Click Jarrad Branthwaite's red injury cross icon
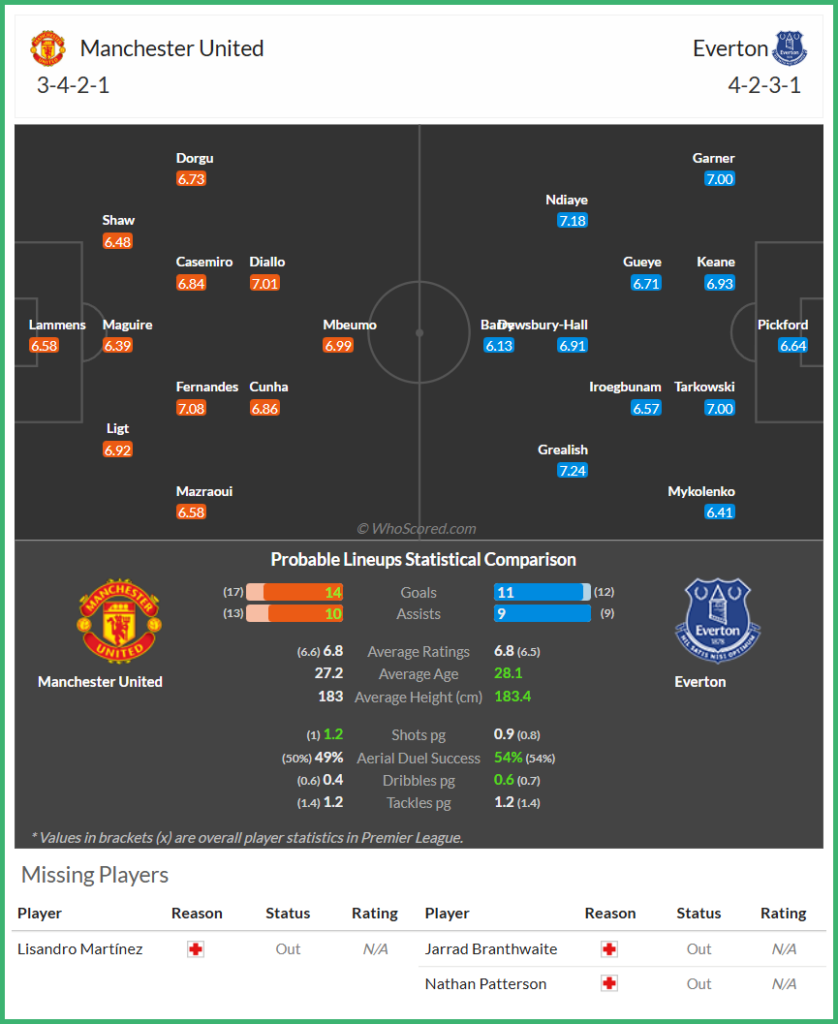The image size is (838, 1024). pos(609,949)
